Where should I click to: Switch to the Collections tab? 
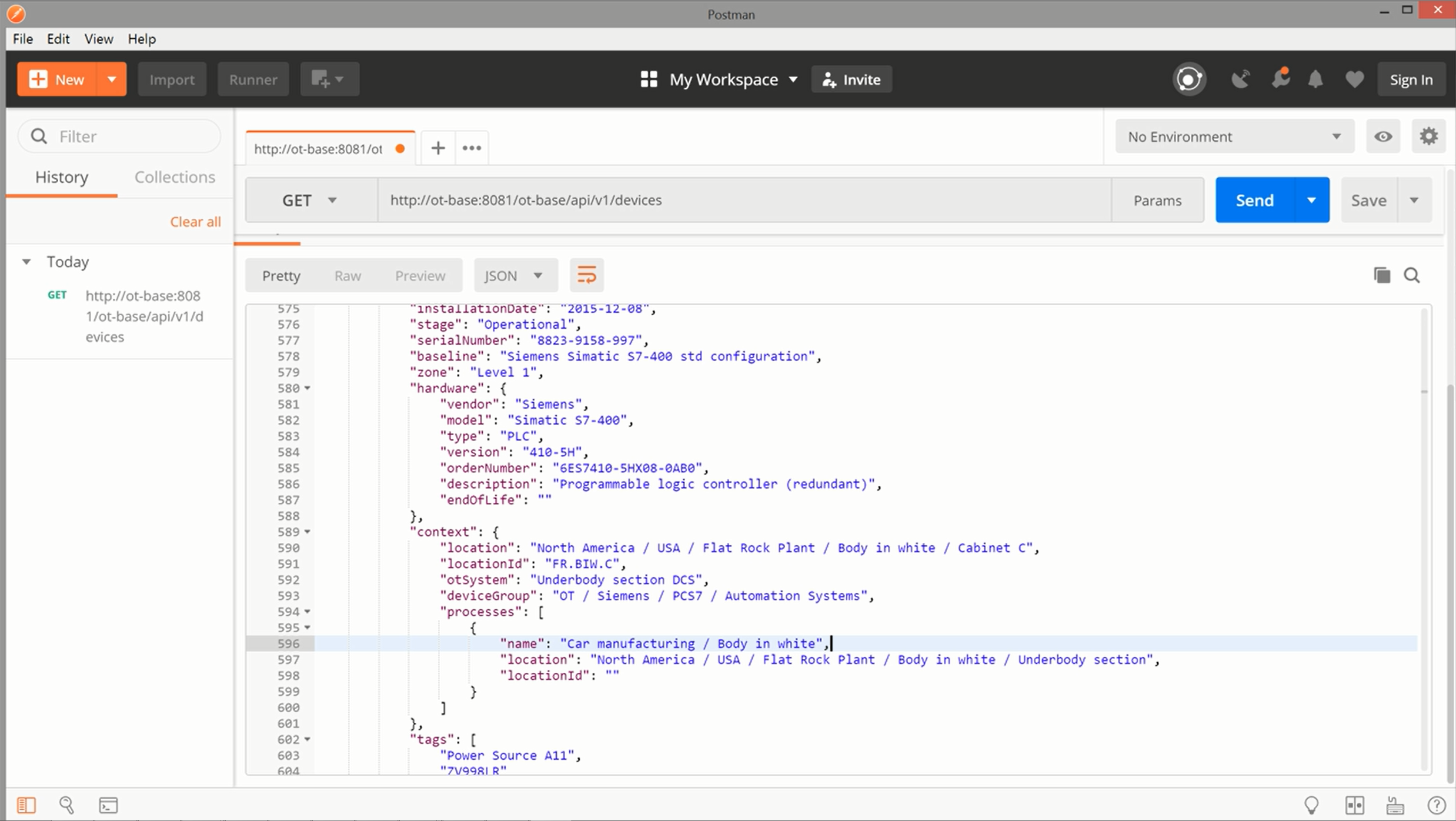pyautogui.click(x=175, y=177)
